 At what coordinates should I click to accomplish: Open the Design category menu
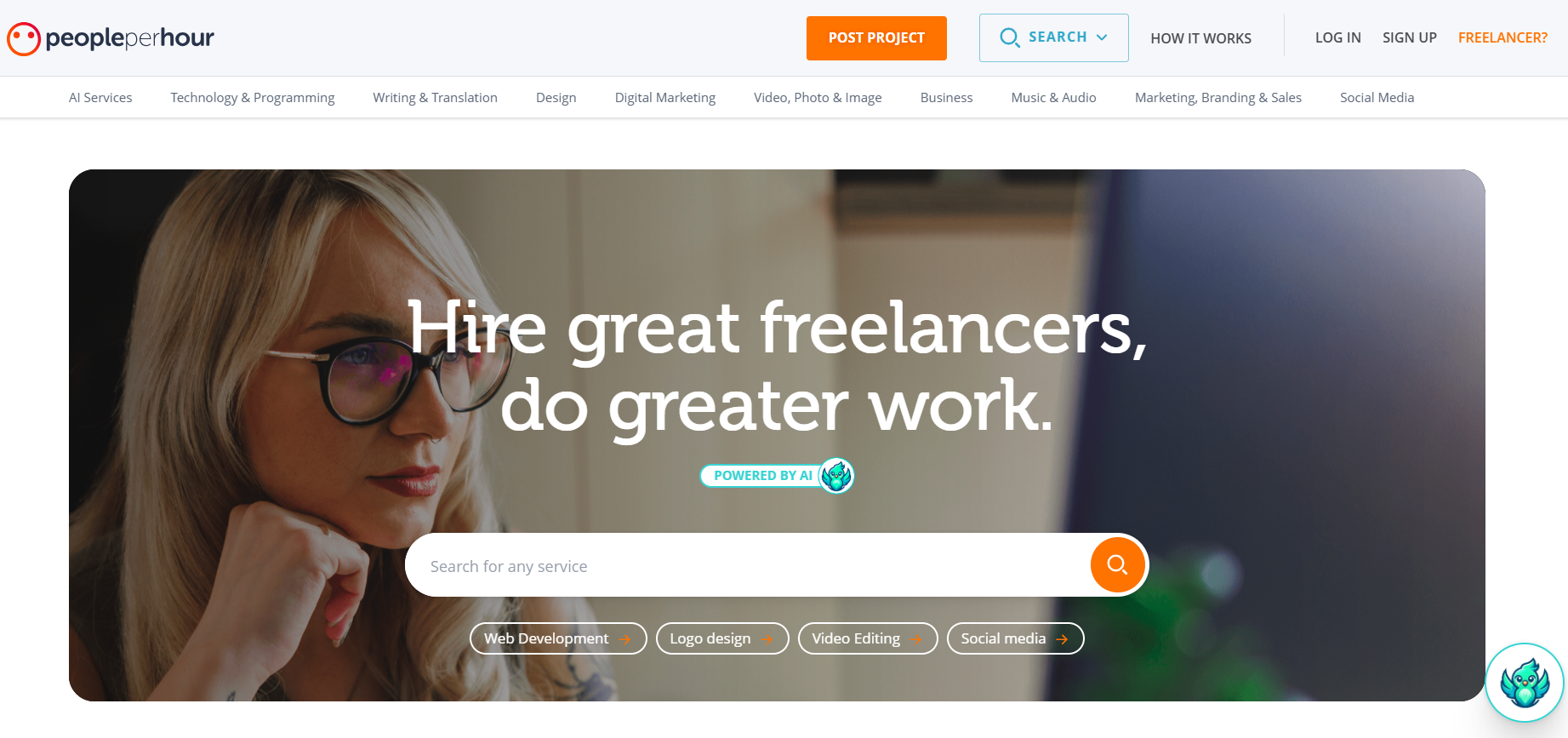point(556,98)
